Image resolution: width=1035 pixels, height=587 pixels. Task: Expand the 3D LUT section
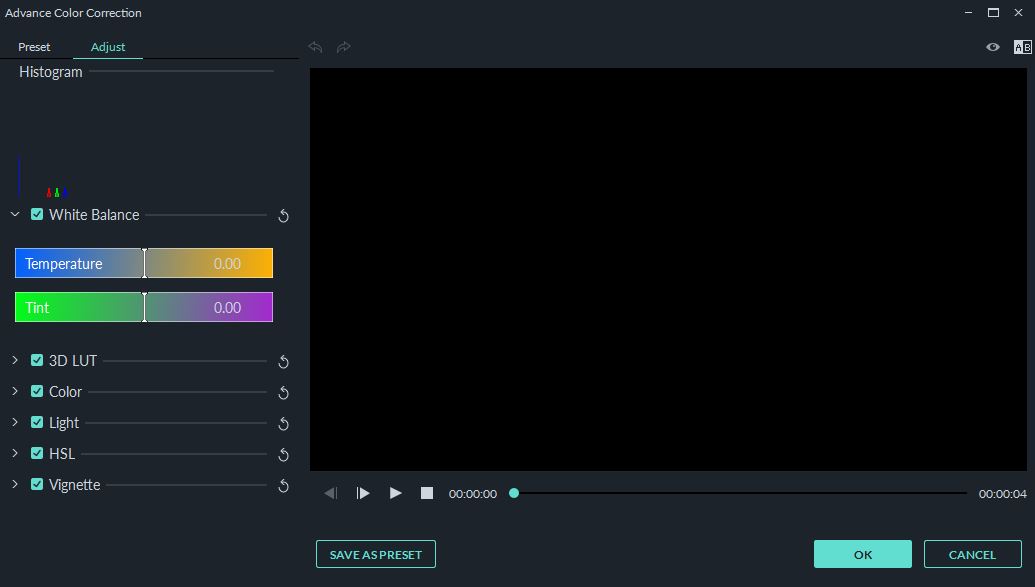click(15, 360)
